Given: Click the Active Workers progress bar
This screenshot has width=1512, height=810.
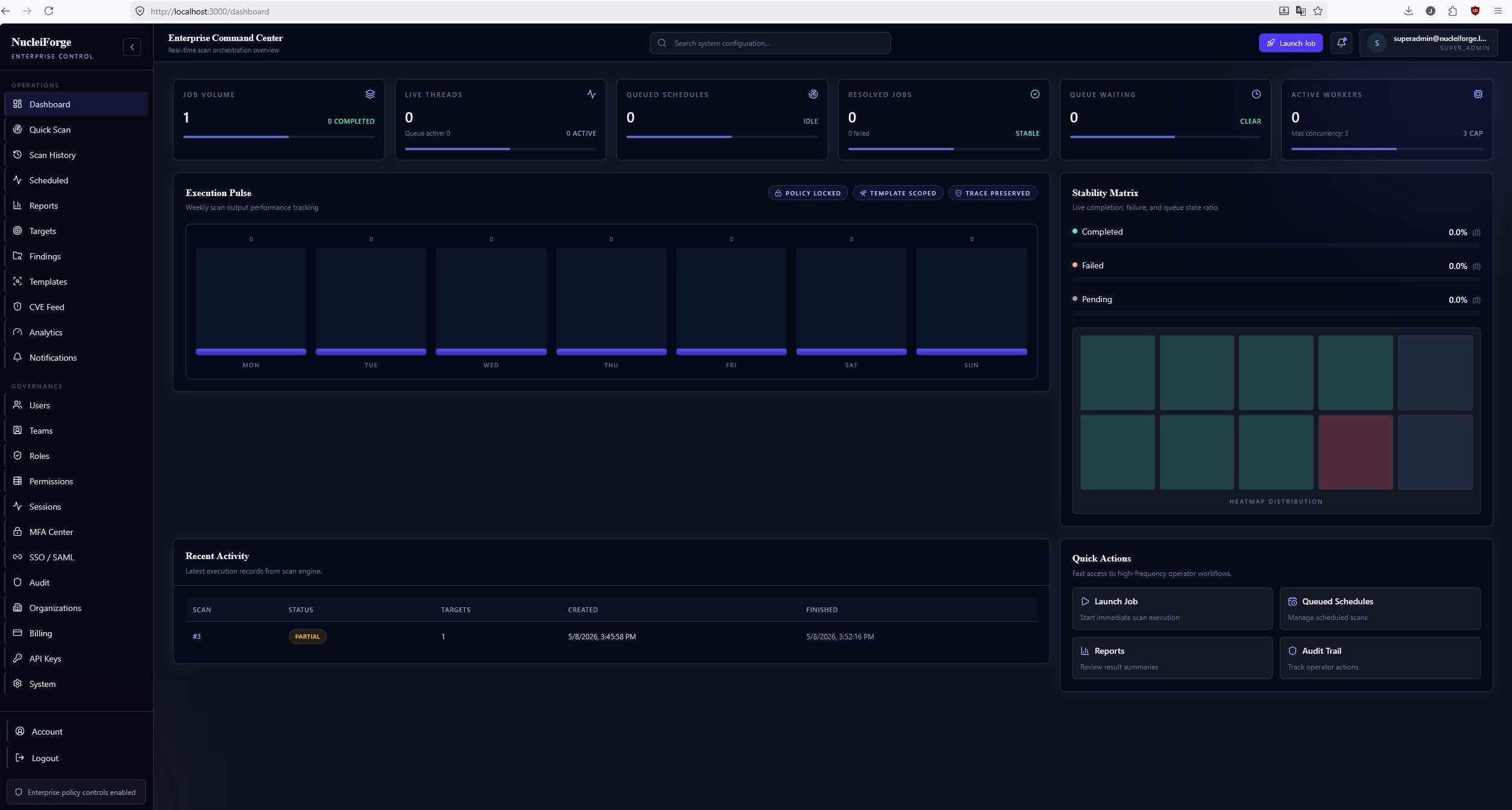Looking at the screenshot, I should [1387, 149].
